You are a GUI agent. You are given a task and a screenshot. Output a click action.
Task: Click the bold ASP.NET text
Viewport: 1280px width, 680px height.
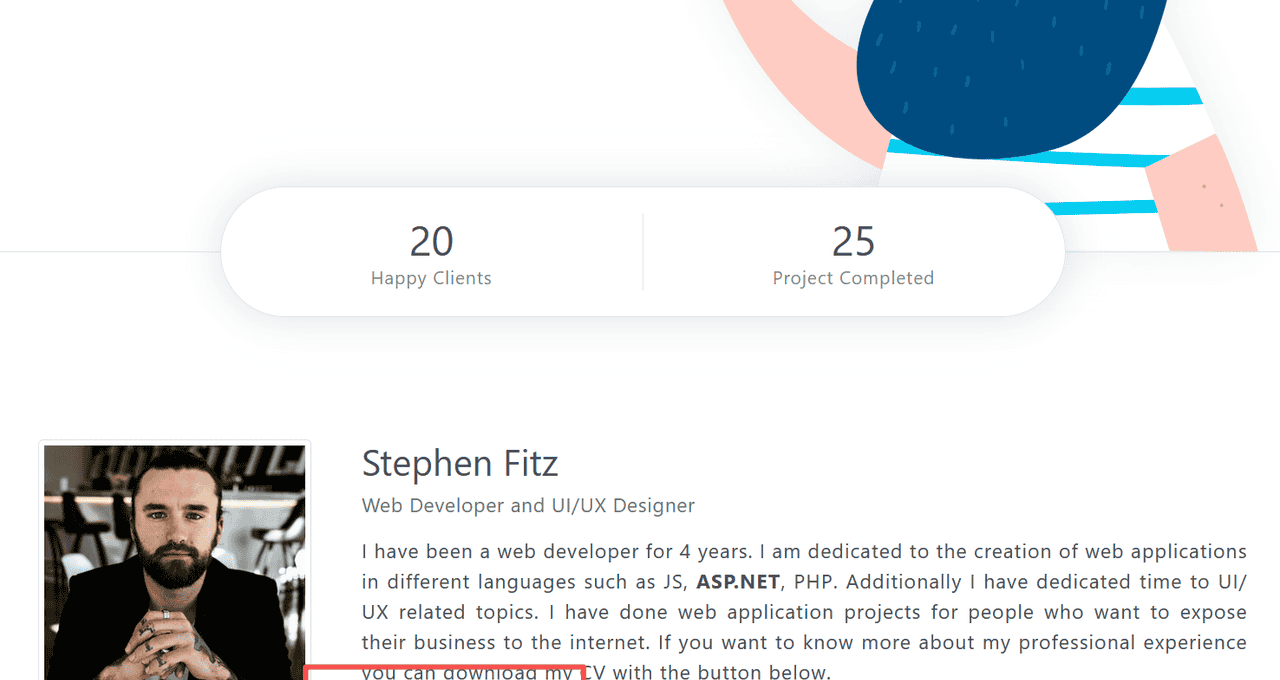740,582
